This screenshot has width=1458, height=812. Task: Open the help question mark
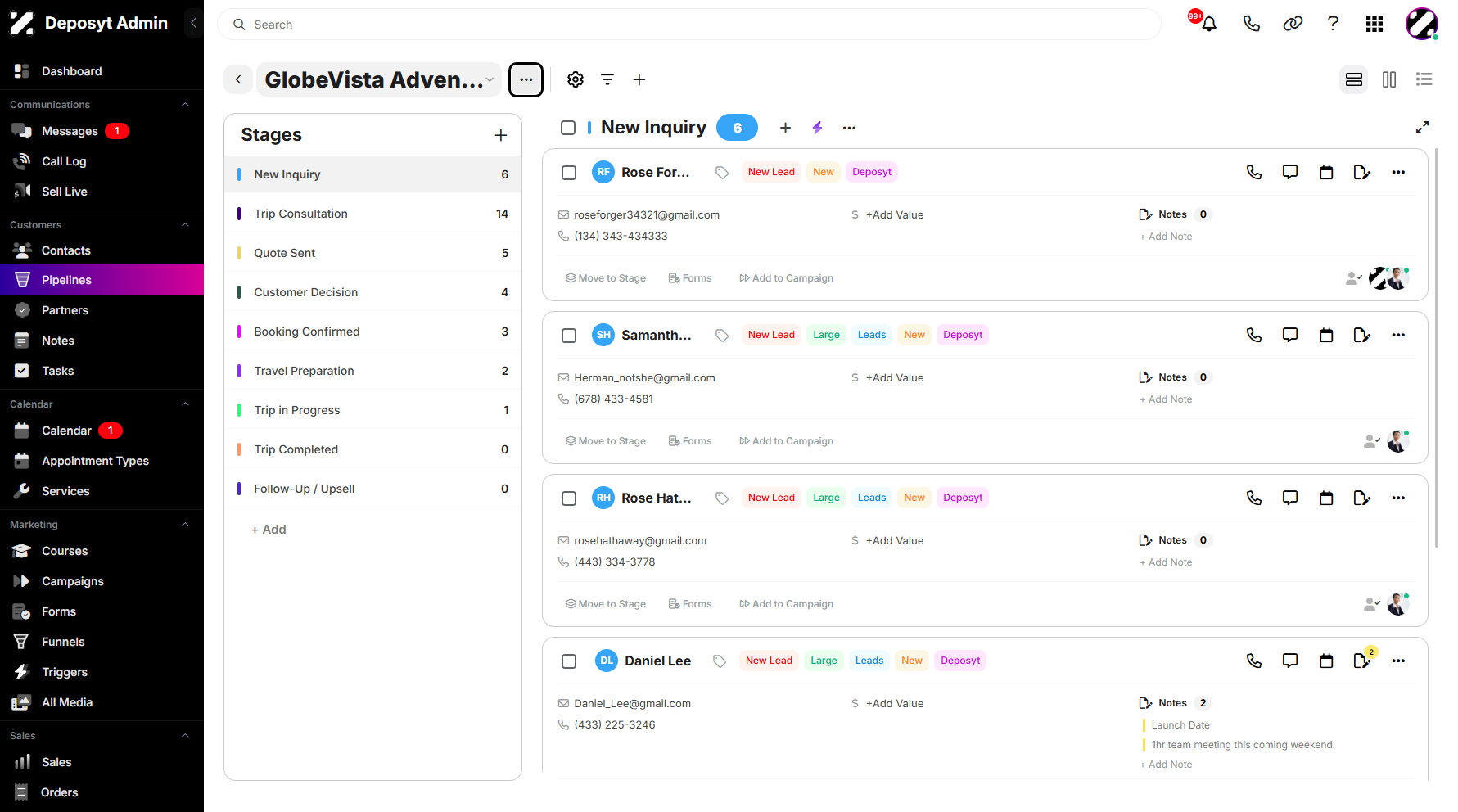click(1333, 24)
